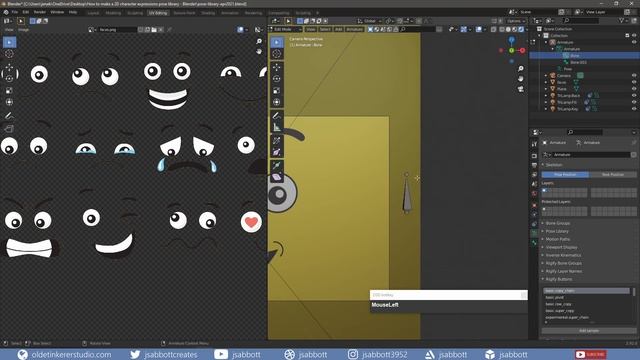Screen dimensions: 640x360
Task: Activate the 3D Cursor tool in viewport
Action: point(277,53)
